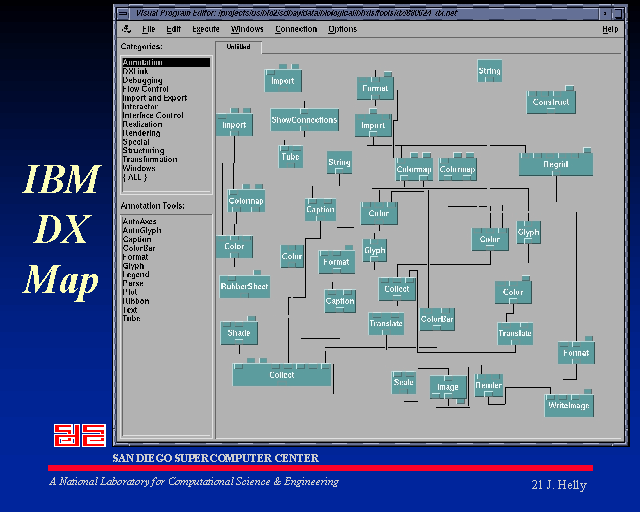The width and height of the screenshot is (640, 512).
Task: Select the Image module node
Action: (x=448, y=387)
